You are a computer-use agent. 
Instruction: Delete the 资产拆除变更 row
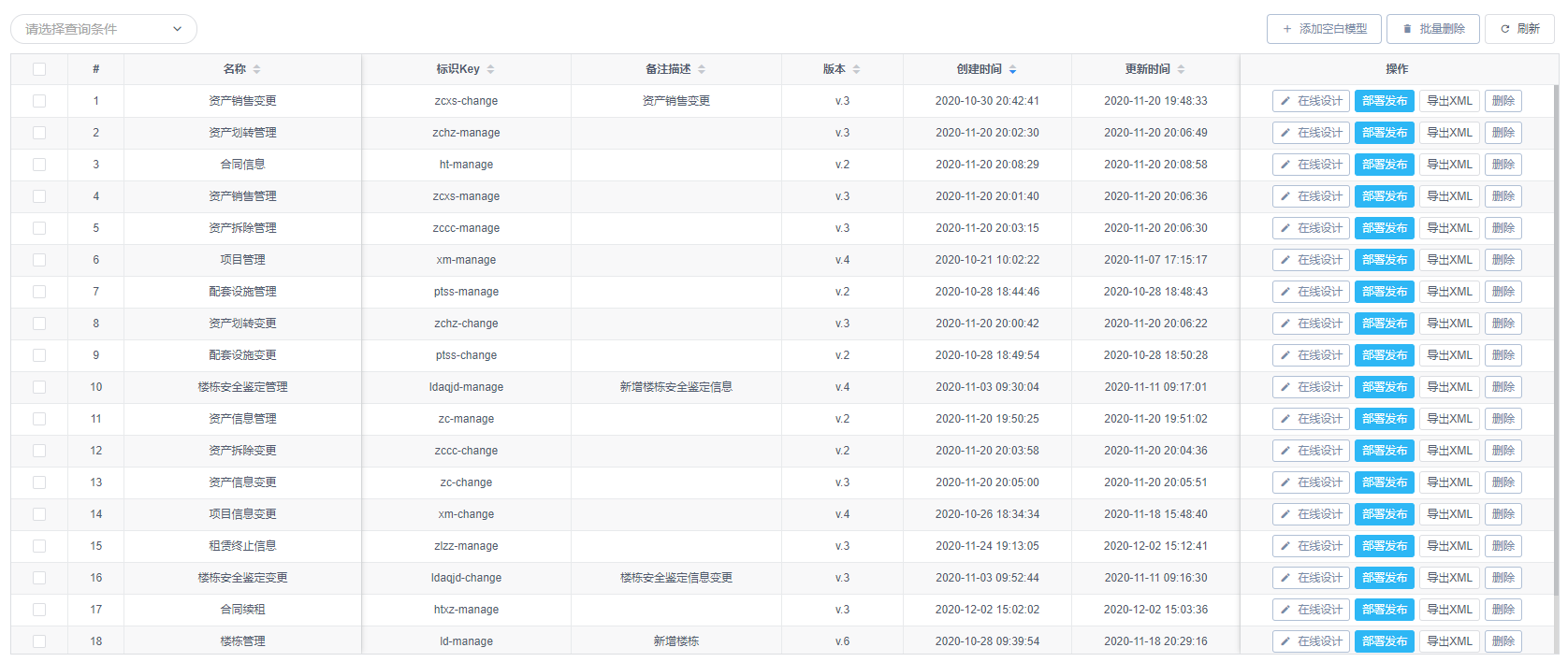point(1503,451)
